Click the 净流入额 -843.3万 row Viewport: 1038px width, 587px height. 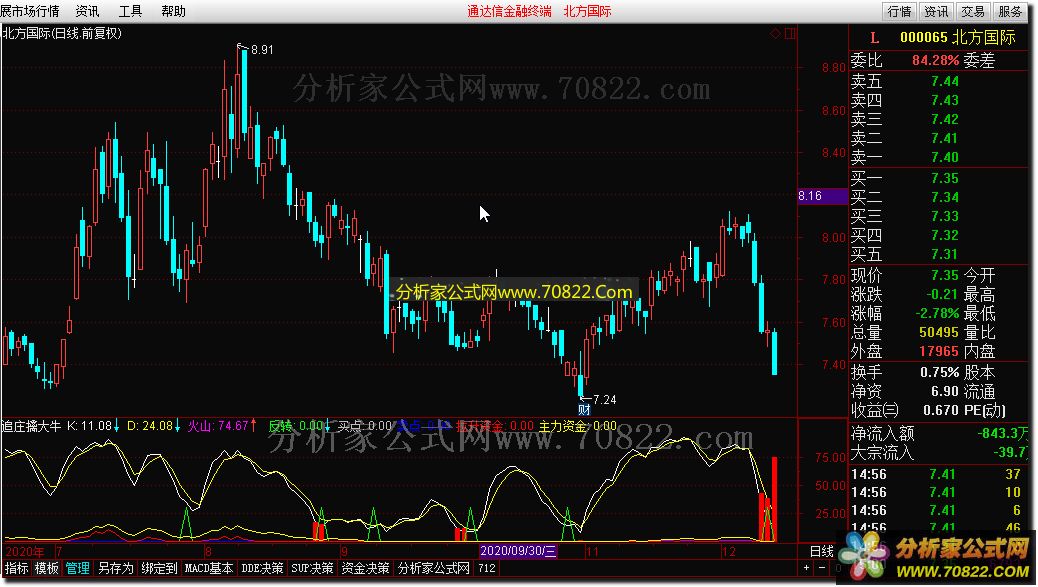(940, 433)
